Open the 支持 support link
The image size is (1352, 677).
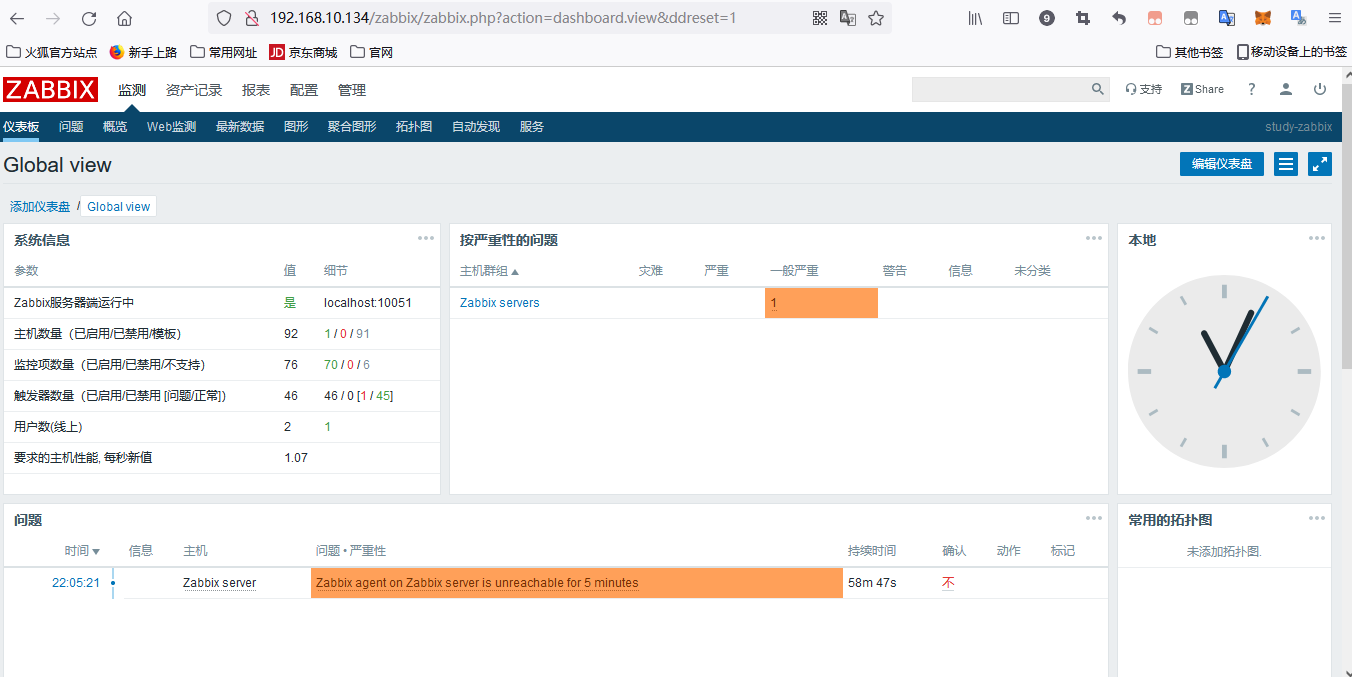(x=1144, y=89)
